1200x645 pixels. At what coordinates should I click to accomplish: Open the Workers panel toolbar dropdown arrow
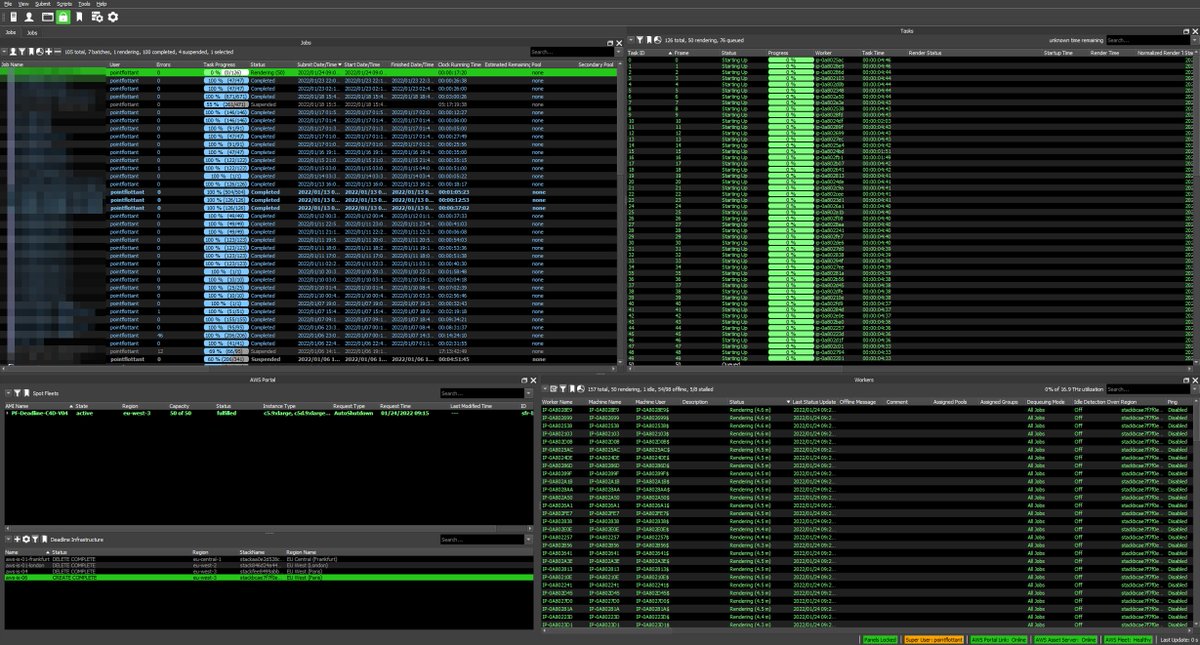[x=545, y=389]
